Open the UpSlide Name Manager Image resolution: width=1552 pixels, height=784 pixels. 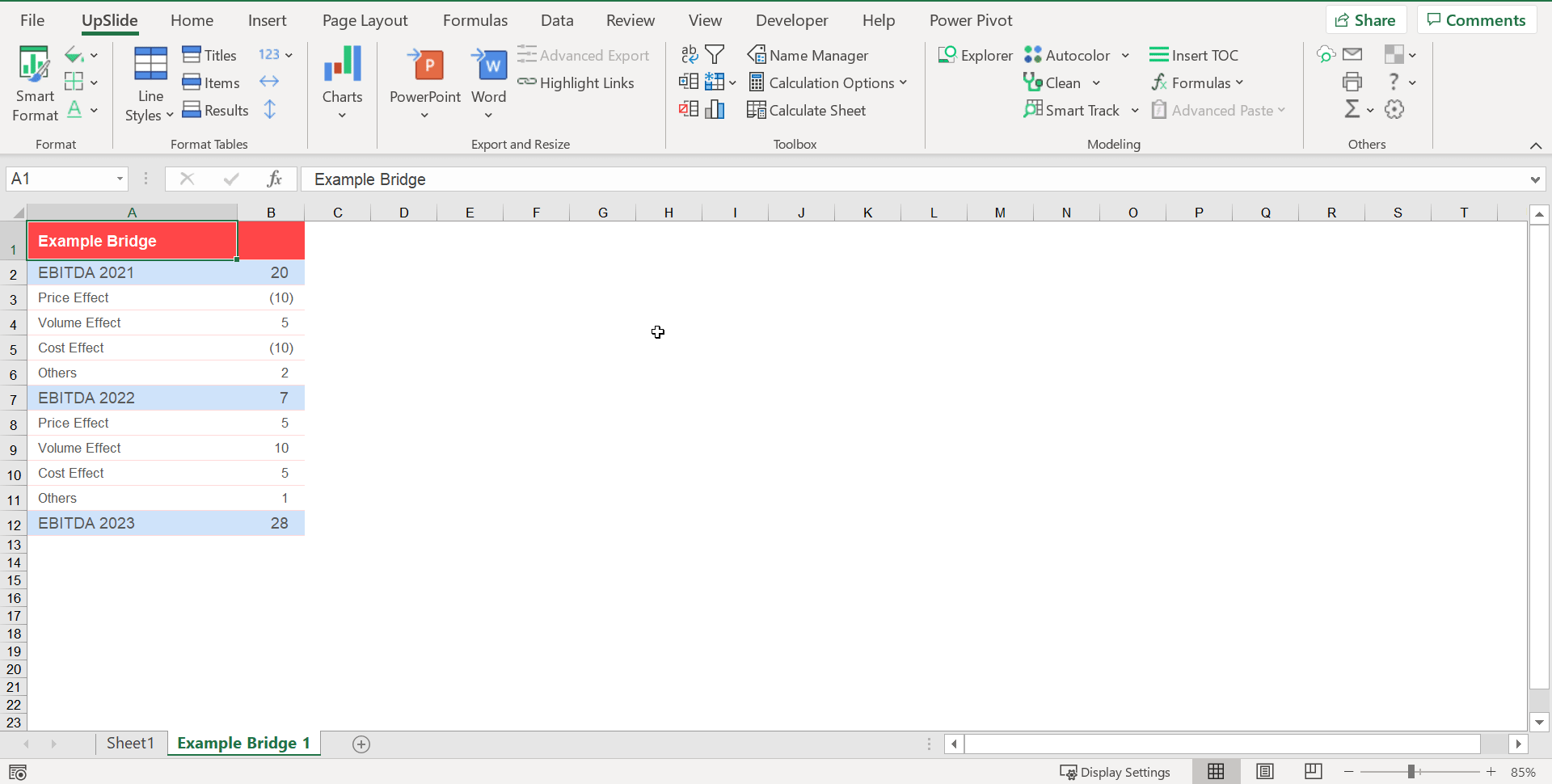coord(808,55)
